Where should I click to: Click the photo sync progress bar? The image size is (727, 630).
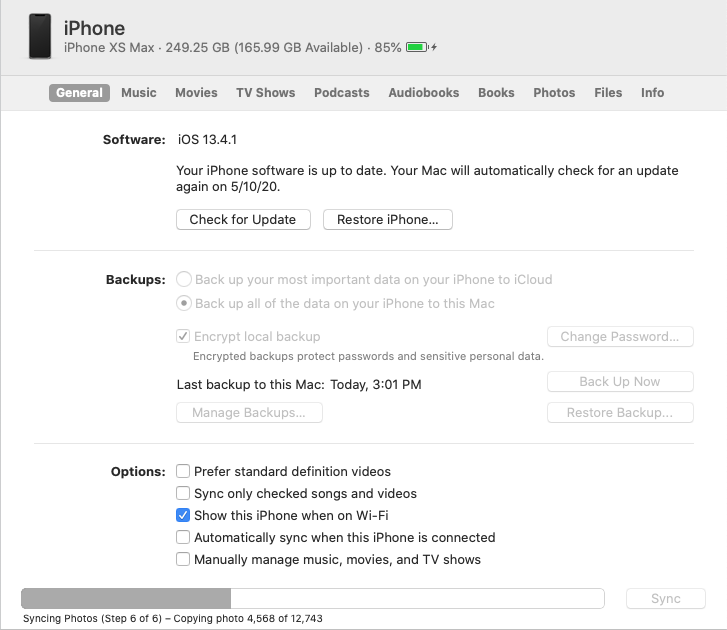click(x=313, y=598)
